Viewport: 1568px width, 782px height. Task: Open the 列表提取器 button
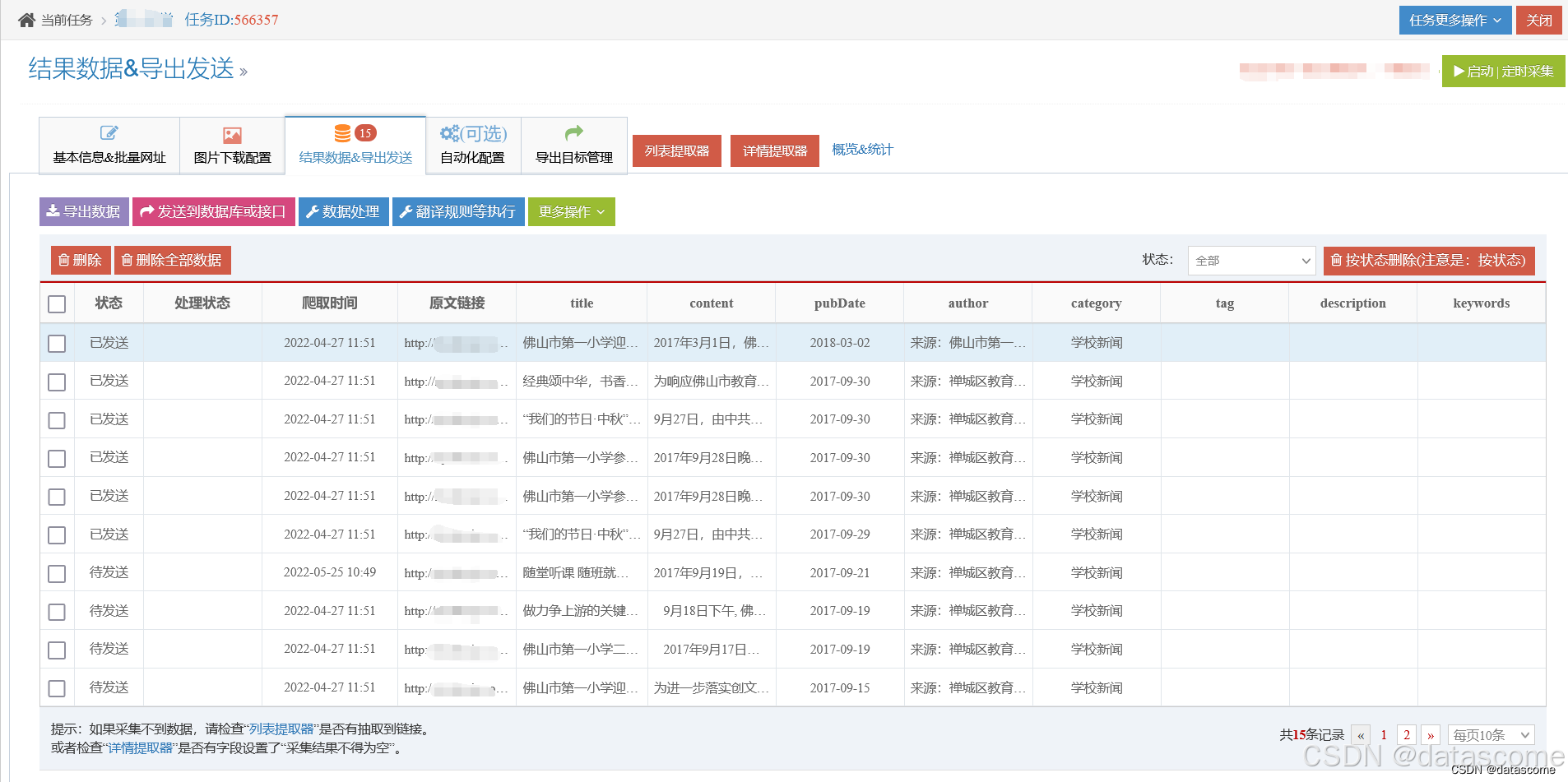pos(677,151)
